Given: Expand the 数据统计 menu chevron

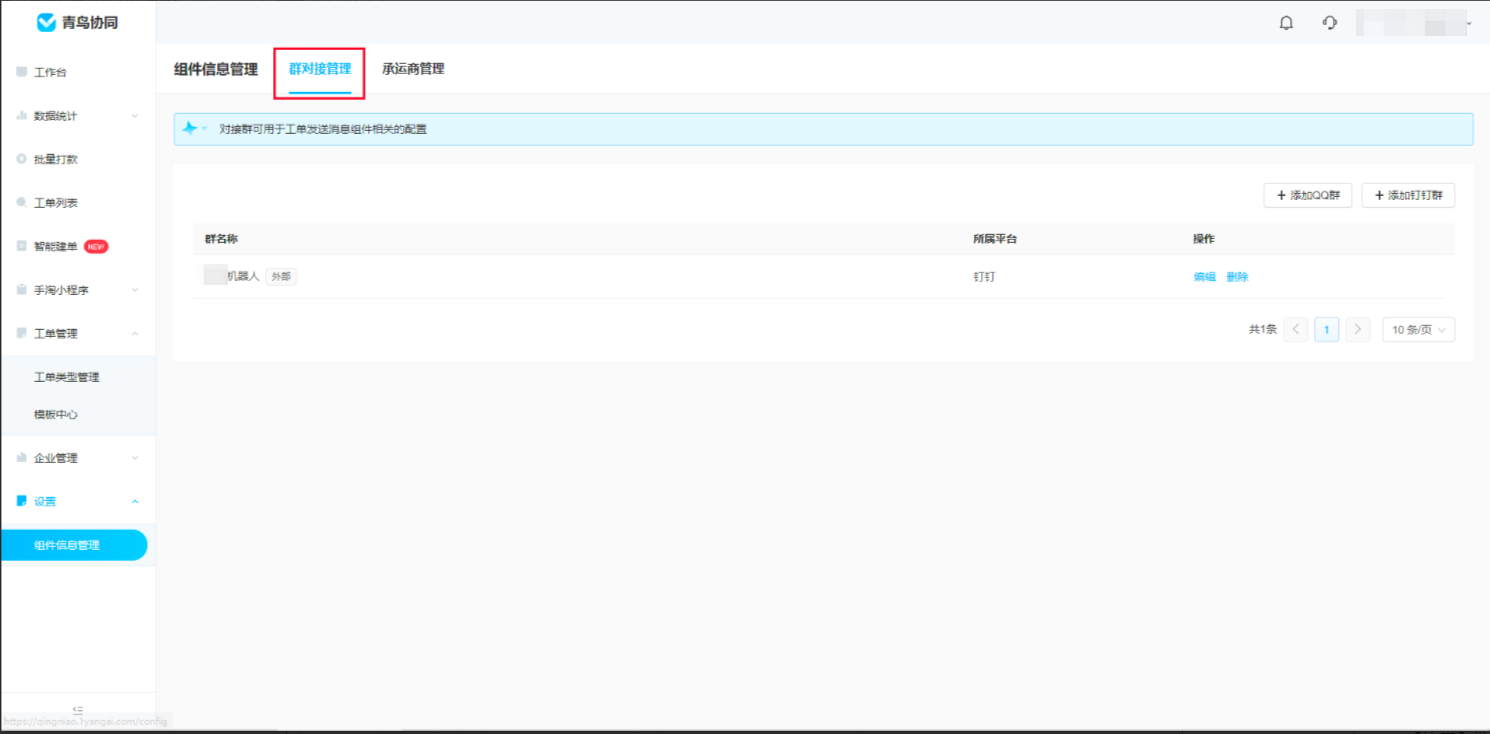Looking at the screenshot, I should click(135, 116).
